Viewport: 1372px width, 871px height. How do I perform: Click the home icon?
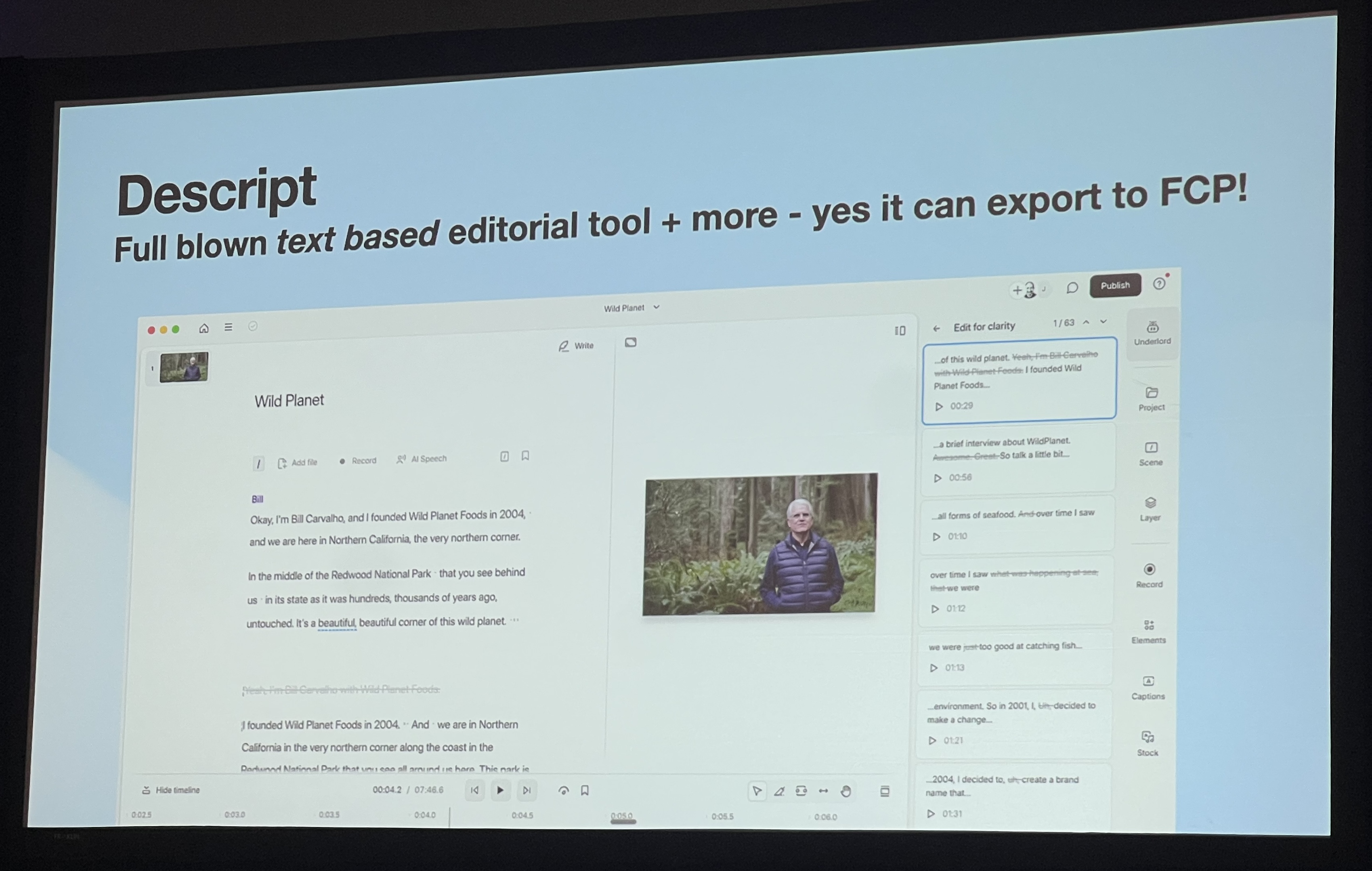tap(203, 328)
